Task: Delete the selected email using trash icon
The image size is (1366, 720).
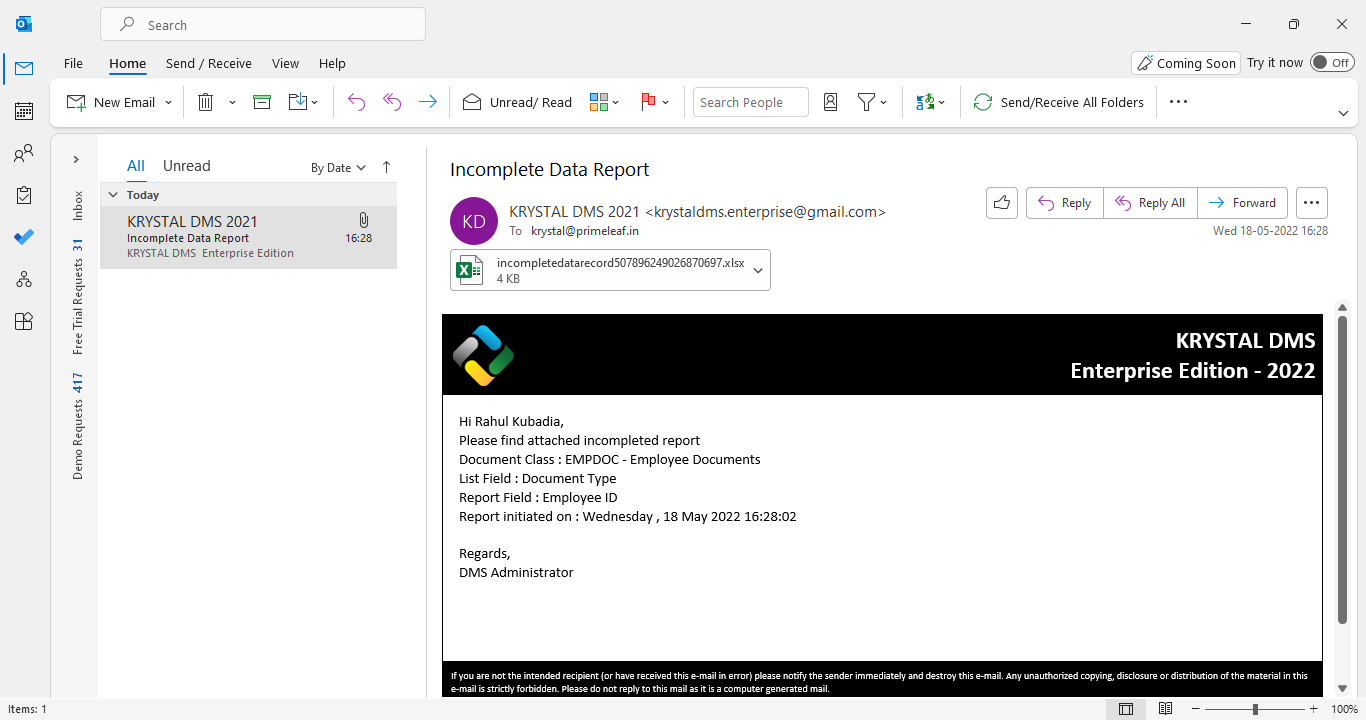Action: (204, 101)
